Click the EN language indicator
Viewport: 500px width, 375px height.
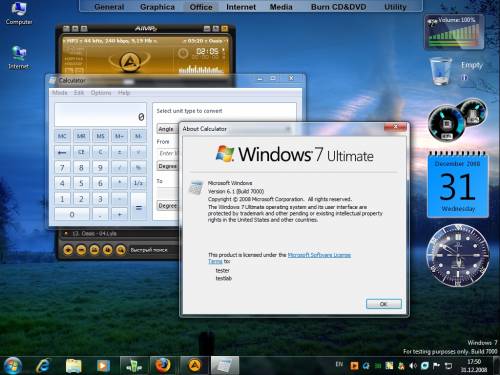point(339,364)
